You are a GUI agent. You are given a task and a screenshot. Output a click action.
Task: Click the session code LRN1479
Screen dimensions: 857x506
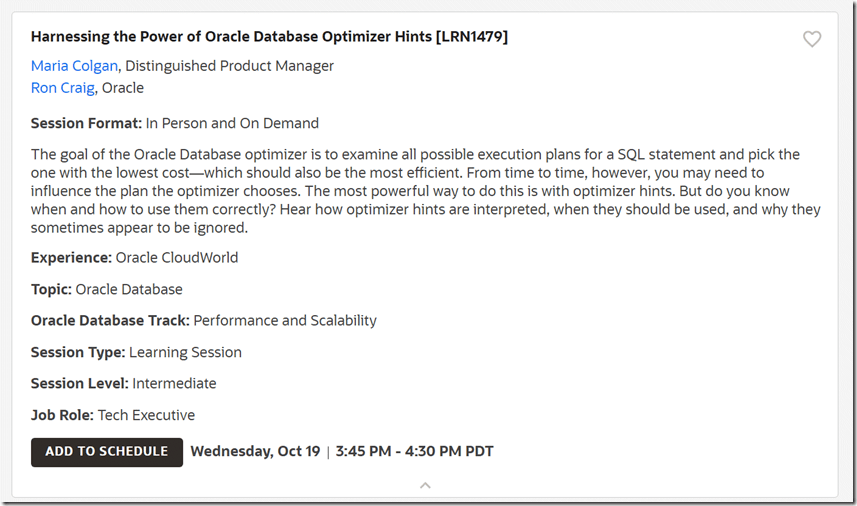(x=470, y=37)
